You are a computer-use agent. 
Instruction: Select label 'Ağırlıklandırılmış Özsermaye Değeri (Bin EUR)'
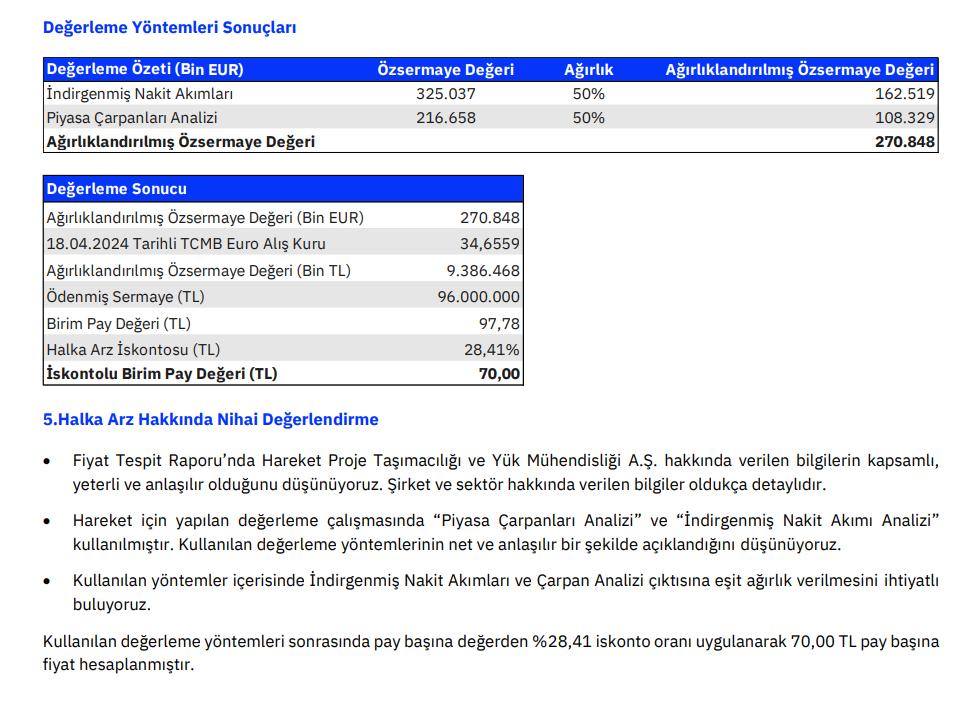click(x=205, y=218)
